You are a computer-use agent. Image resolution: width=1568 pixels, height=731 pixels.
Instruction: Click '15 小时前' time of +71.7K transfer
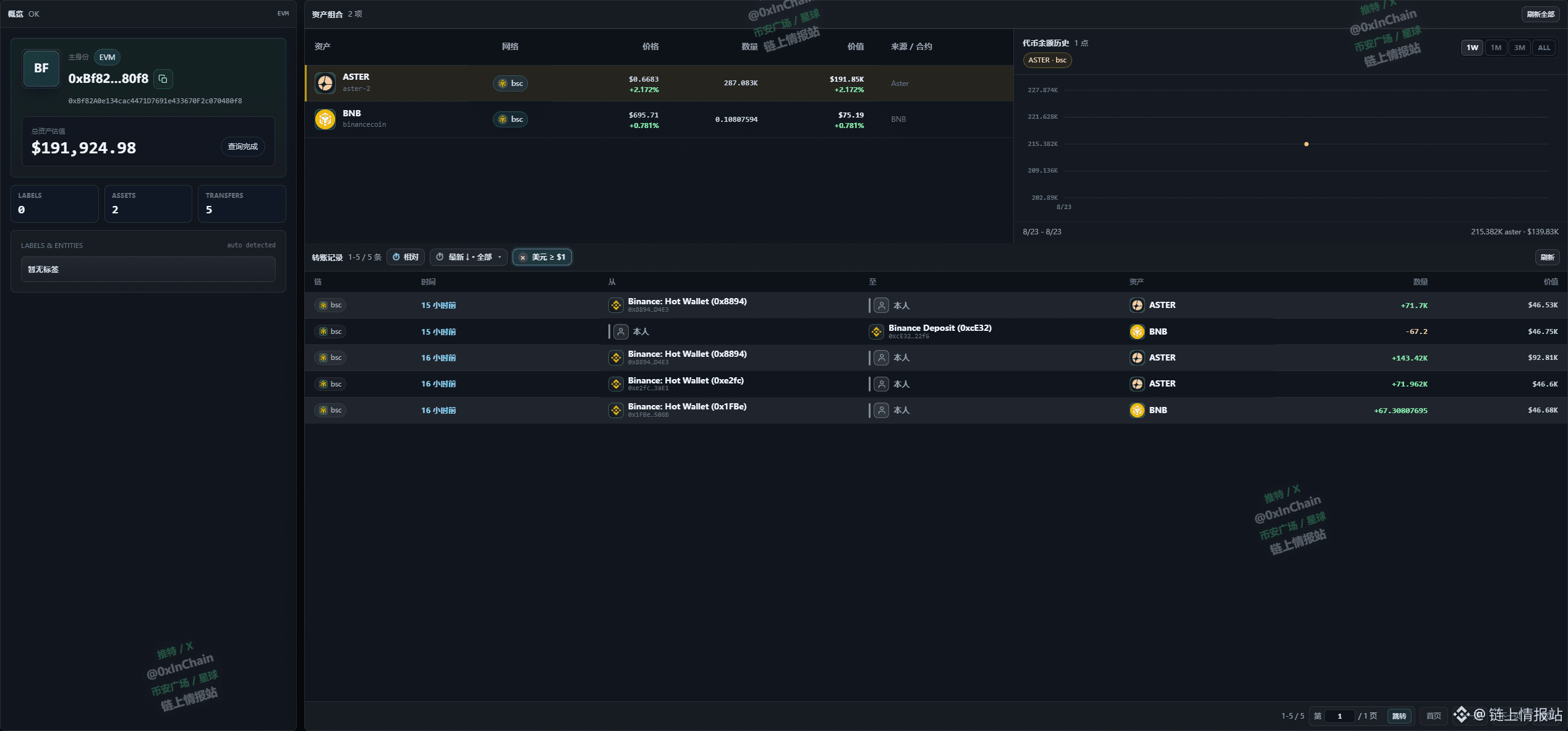438,306
